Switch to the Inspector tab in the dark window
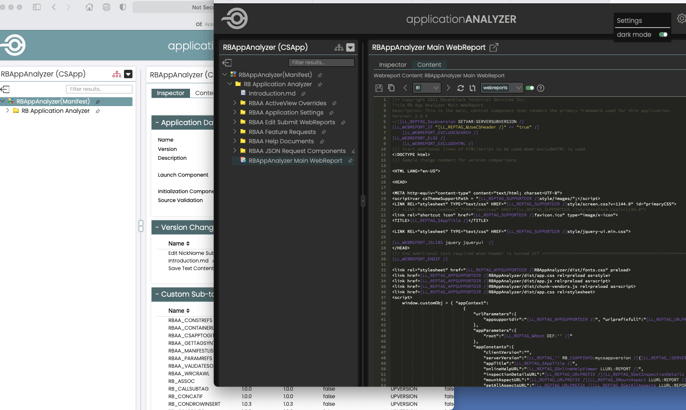 [392, 64]
